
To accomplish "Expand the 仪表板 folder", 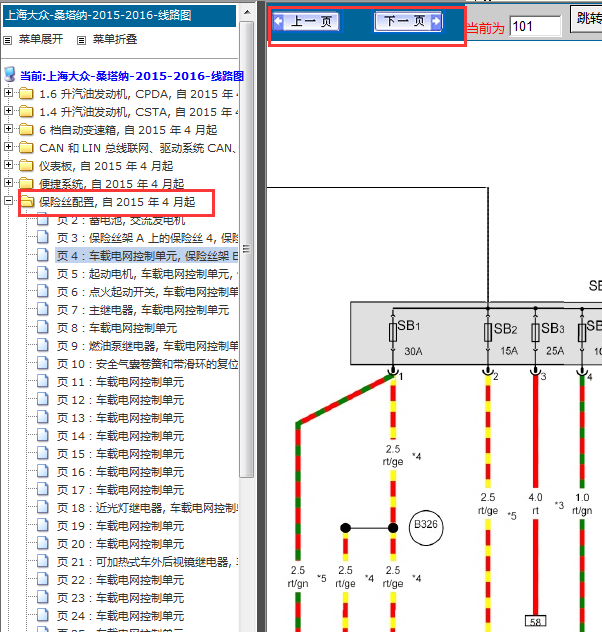I will point(8,164).
